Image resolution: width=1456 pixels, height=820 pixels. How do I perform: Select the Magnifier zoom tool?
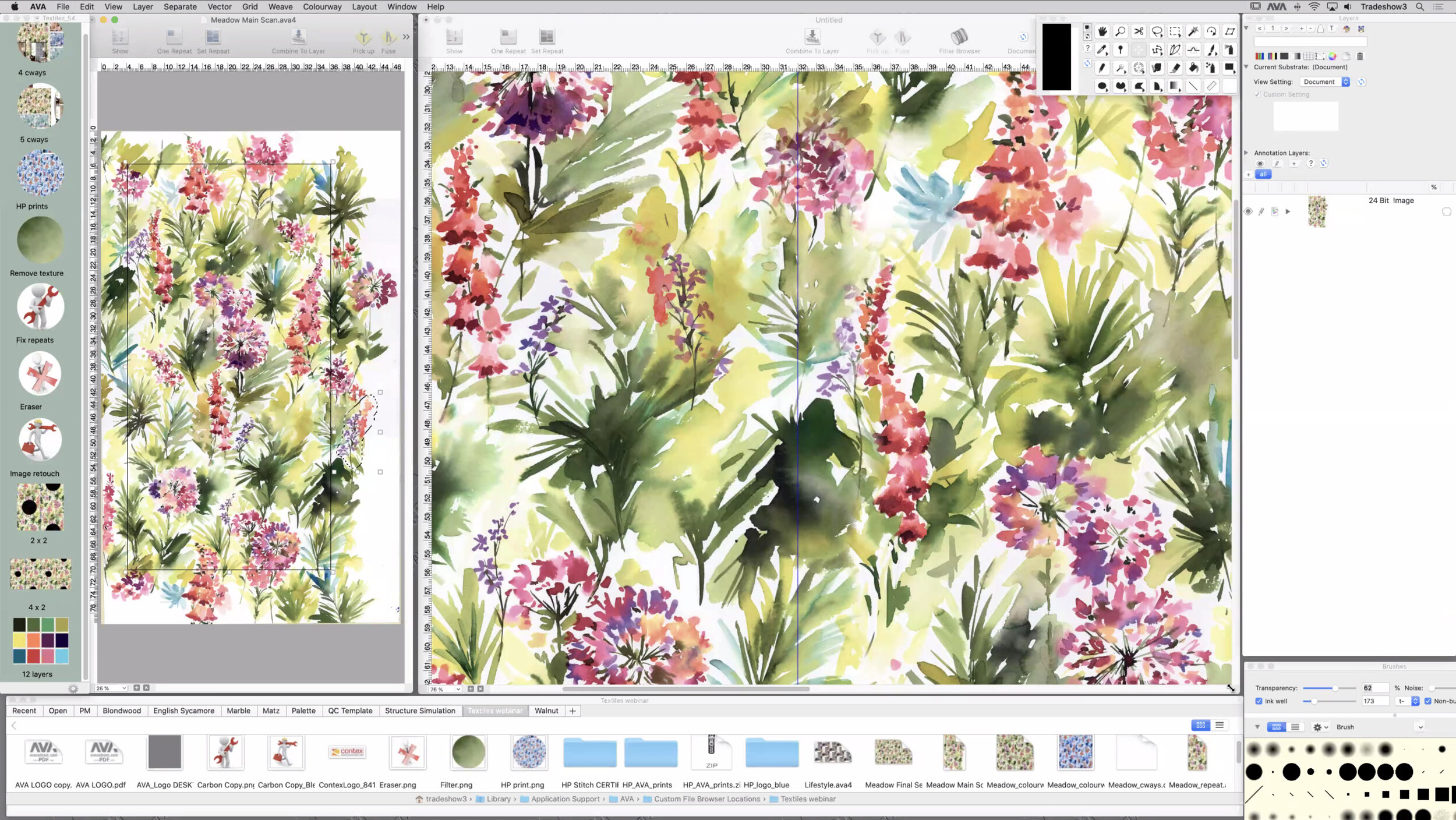click(x=1120, y=31)
